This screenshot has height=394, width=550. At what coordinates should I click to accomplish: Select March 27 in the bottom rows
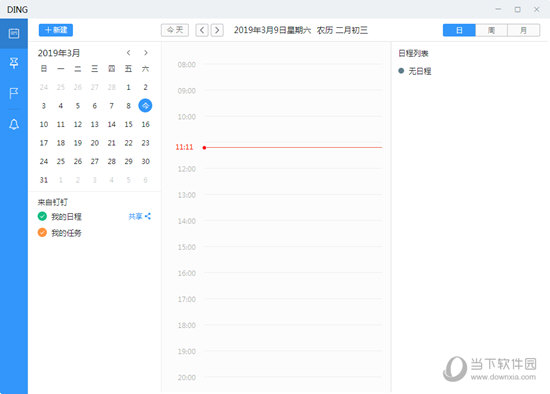94,161
